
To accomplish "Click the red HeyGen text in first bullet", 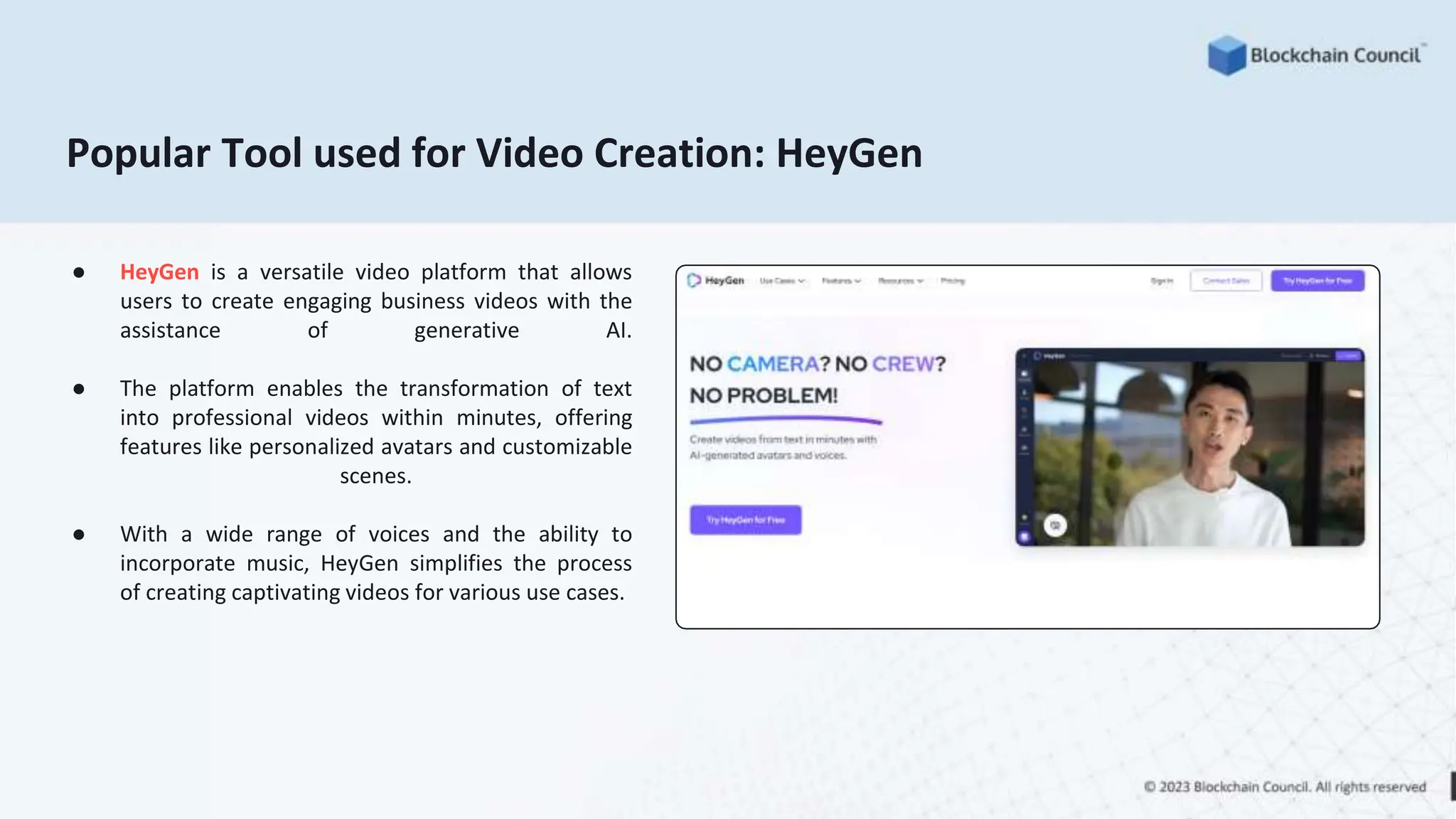I will click(159, 272).
